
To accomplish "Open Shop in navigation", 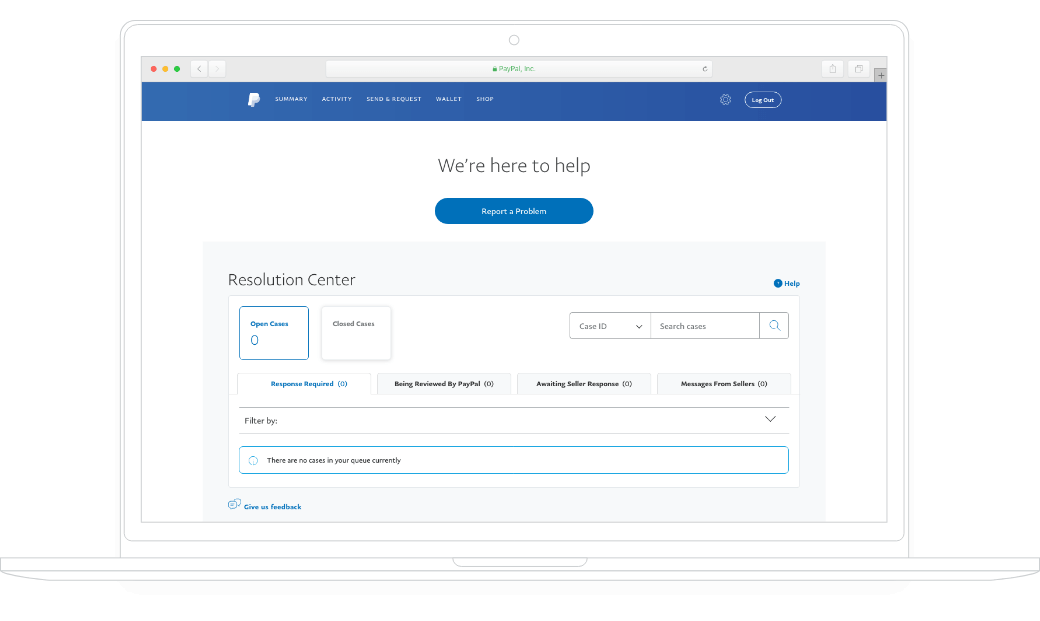I will (x=485, y=99).
